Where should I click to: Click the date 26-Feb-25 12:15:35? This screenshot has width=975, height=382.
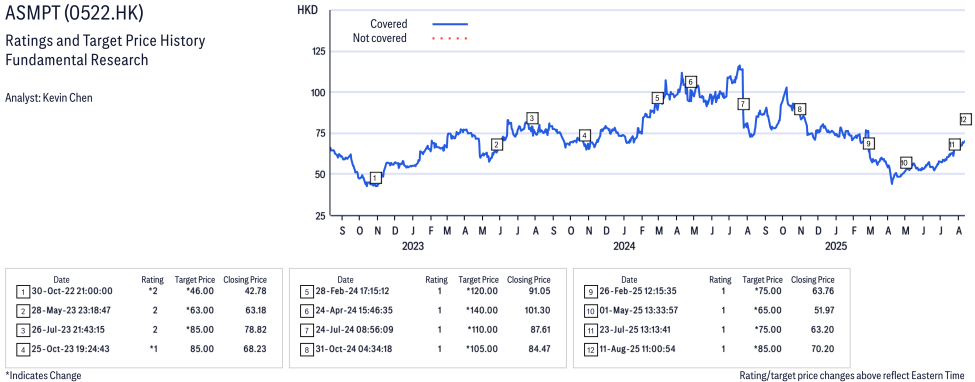coord(639,291)
